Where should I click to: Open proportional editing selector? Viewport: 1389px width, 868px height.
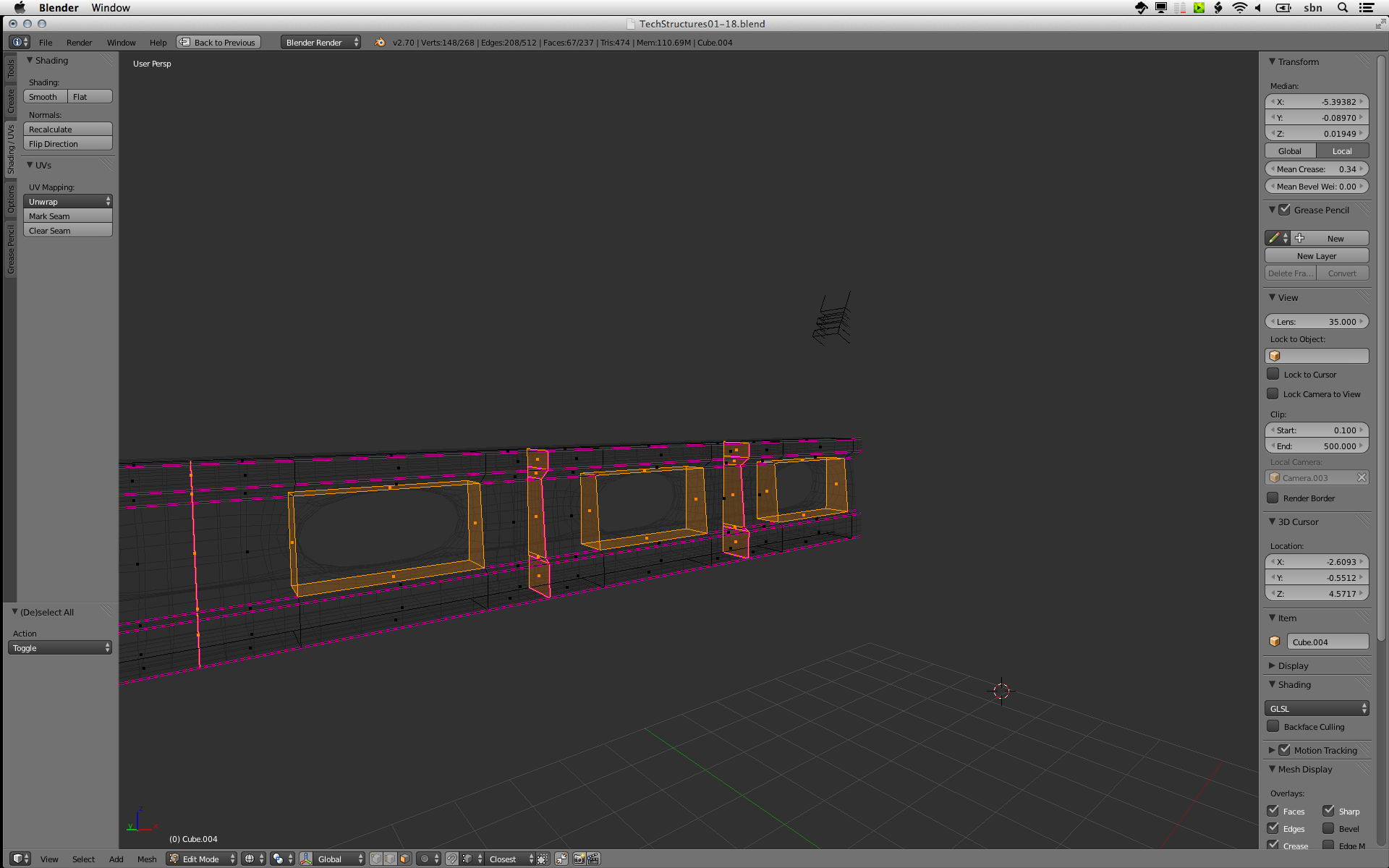click(x=428, y=859)
